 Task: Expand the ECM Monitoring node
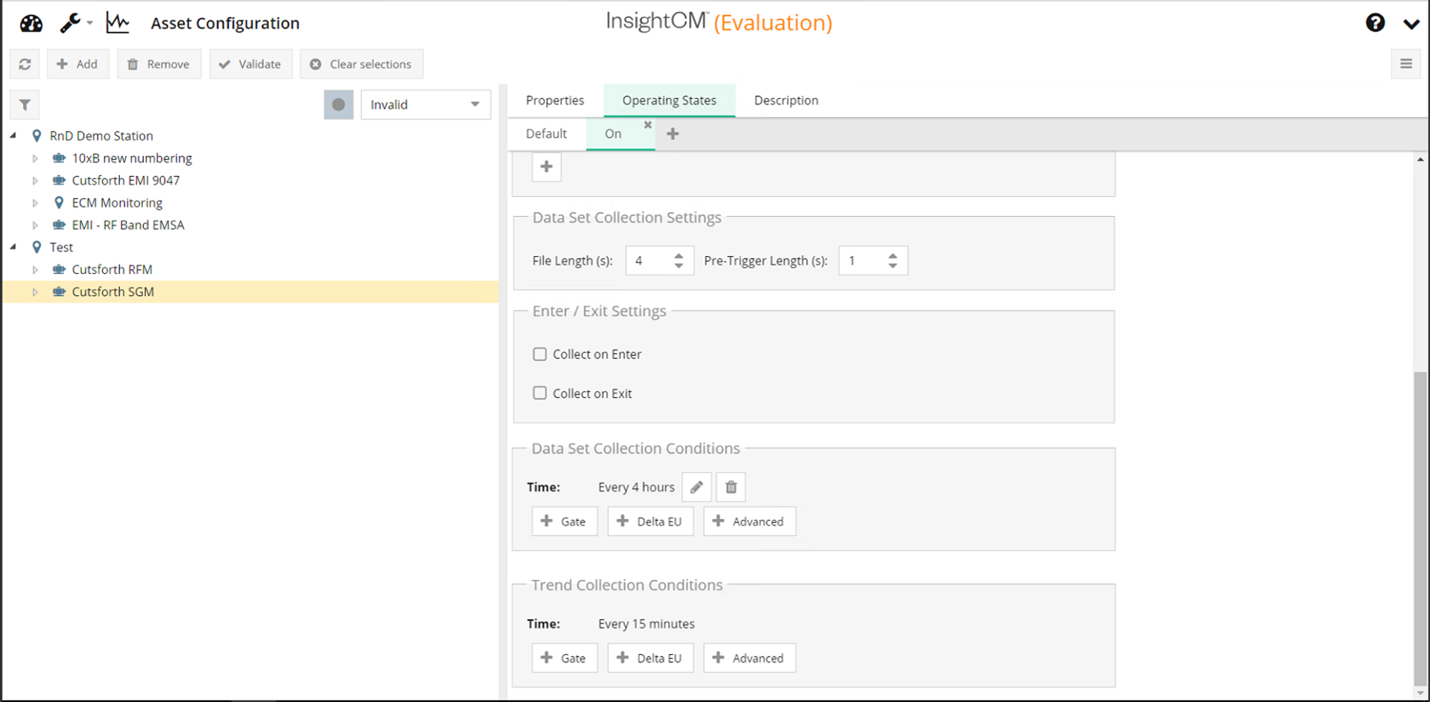35,203
